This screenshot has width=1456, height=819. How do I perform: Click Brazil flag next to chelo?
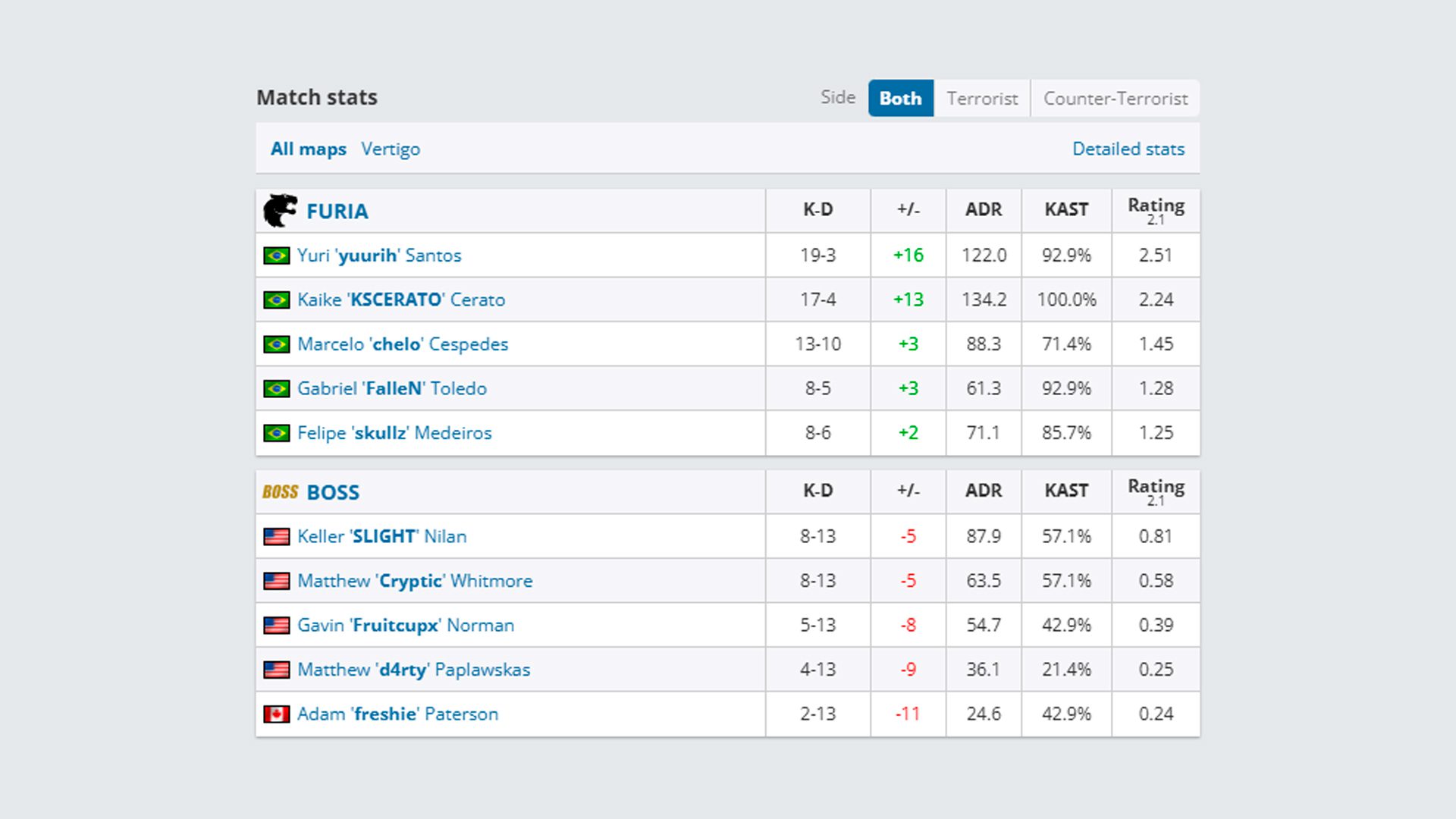(x=277, y=344)
